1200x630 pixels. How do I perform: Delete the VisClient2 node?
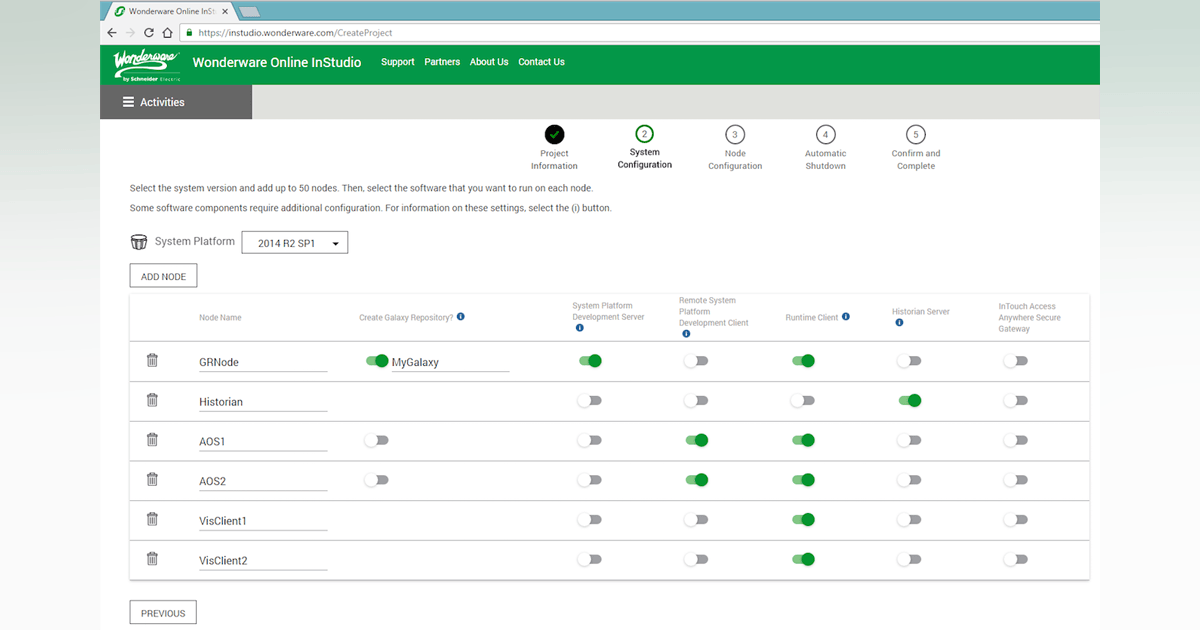[152, 560]
